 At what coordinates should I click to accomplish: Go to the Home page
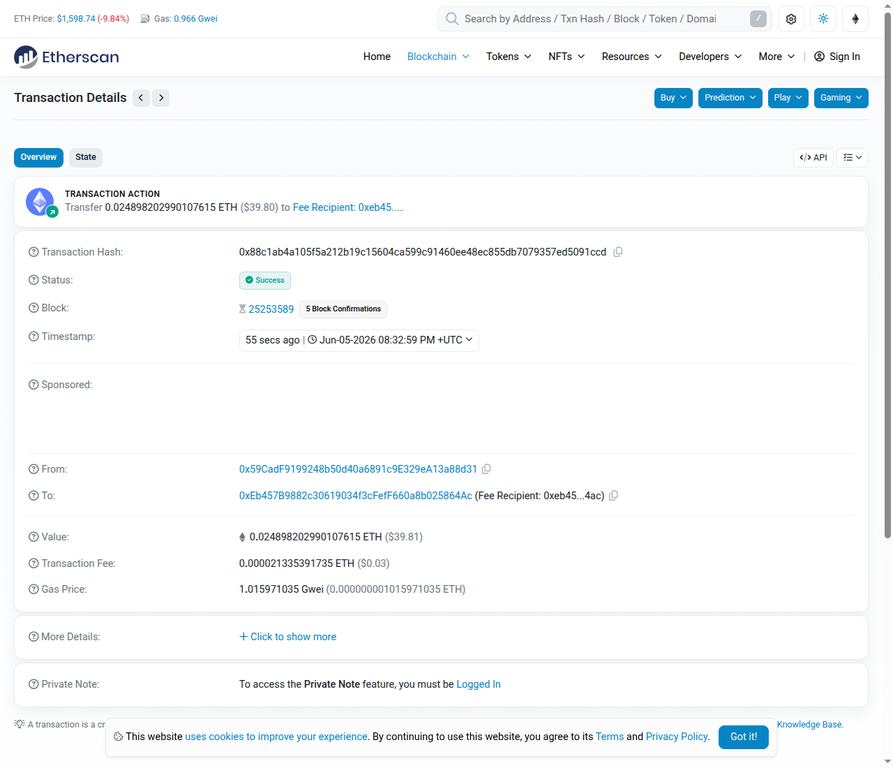pyautogui.click(x=376, y=56)
